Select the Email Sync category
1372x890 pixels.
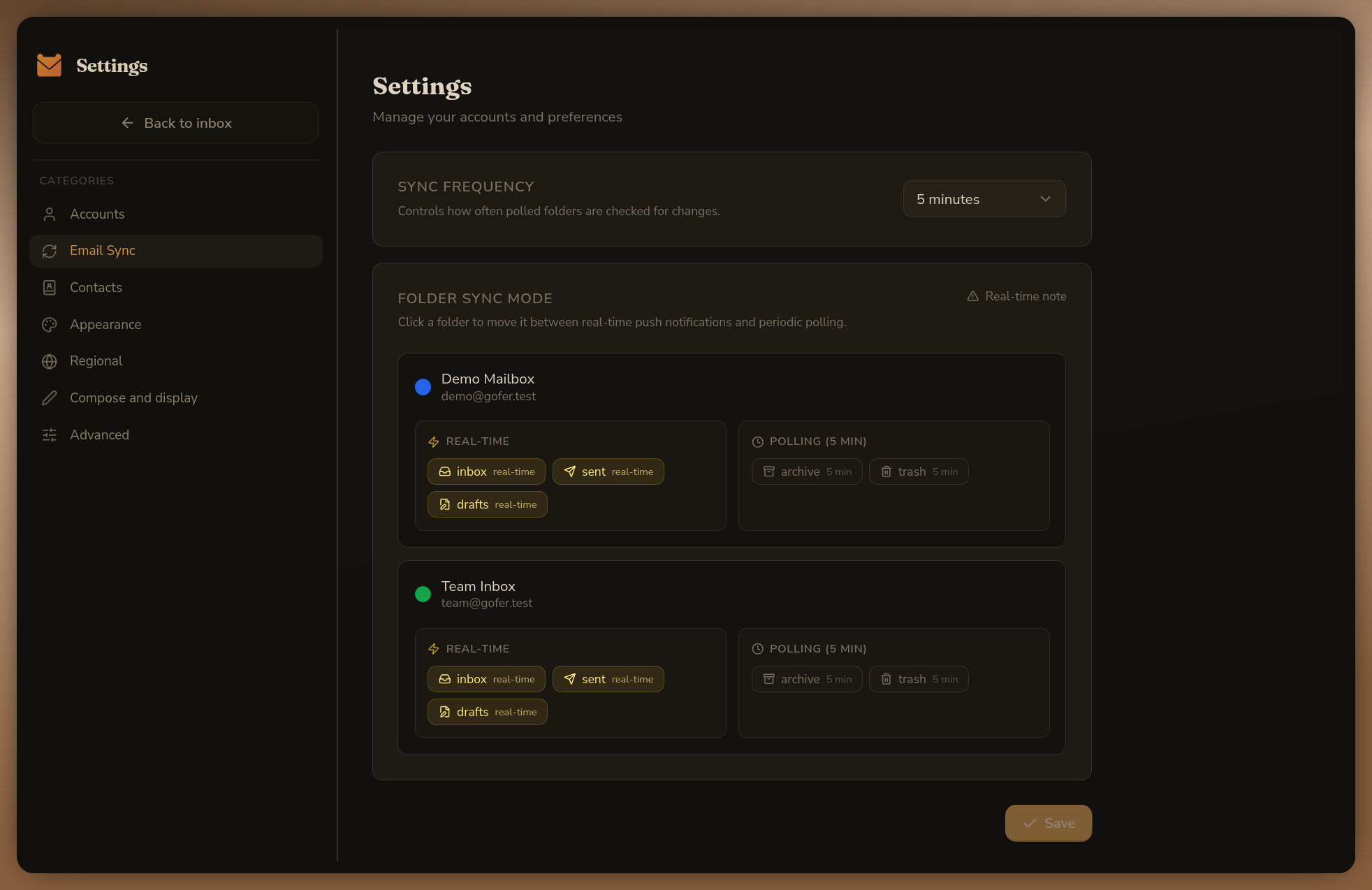175,251
